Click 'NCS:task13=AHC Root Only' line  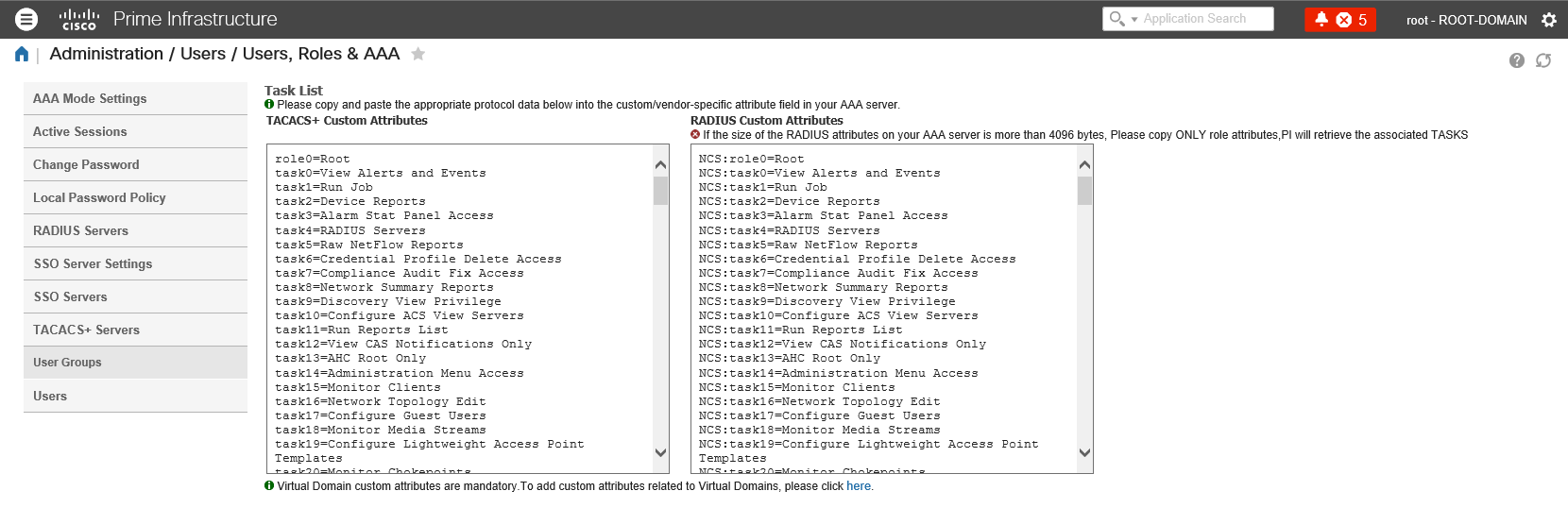[789, 359]
